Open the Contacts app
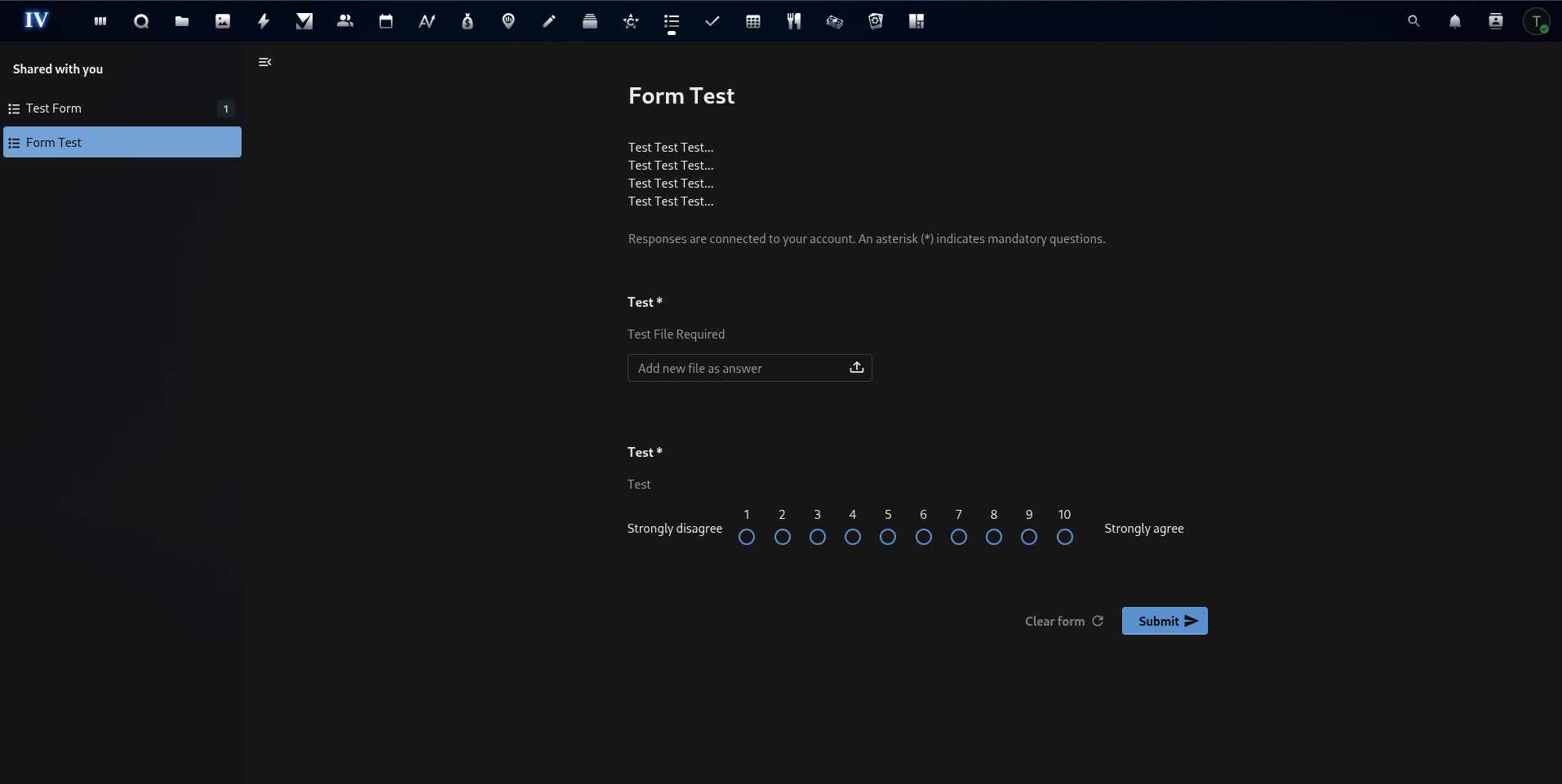1562x784 pixels. coord(345,21)
